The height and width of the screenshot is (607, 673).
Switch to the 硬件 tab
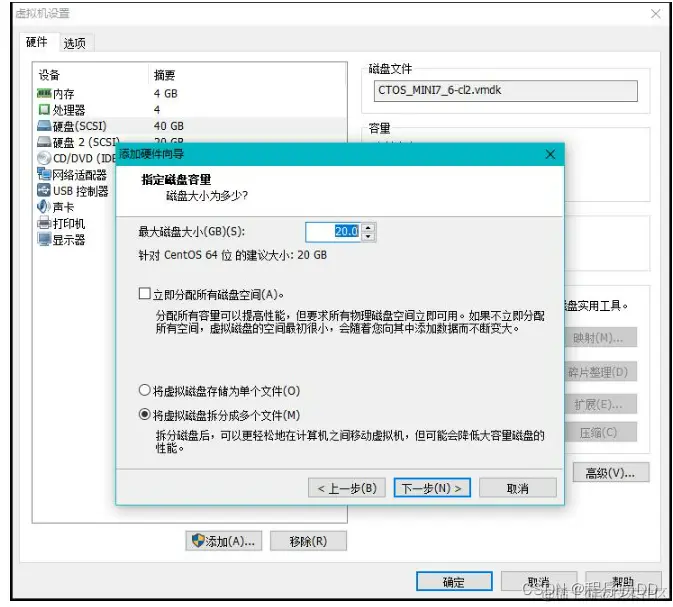coord(37,42)
